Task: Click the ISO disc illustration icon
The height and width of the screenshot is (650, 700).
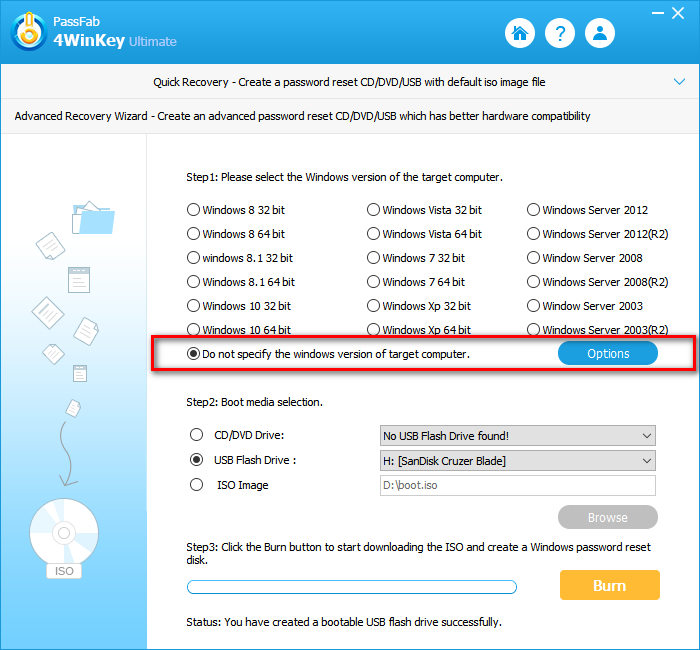Action: coord(64,539)
